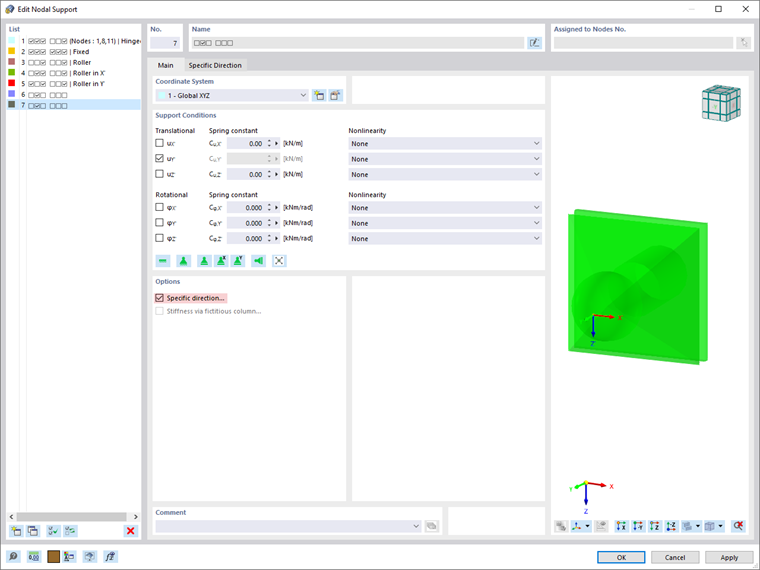Enable the uZ translational support checkbox
The width and height of the screenshot is (760, 570).
[159, 174]
